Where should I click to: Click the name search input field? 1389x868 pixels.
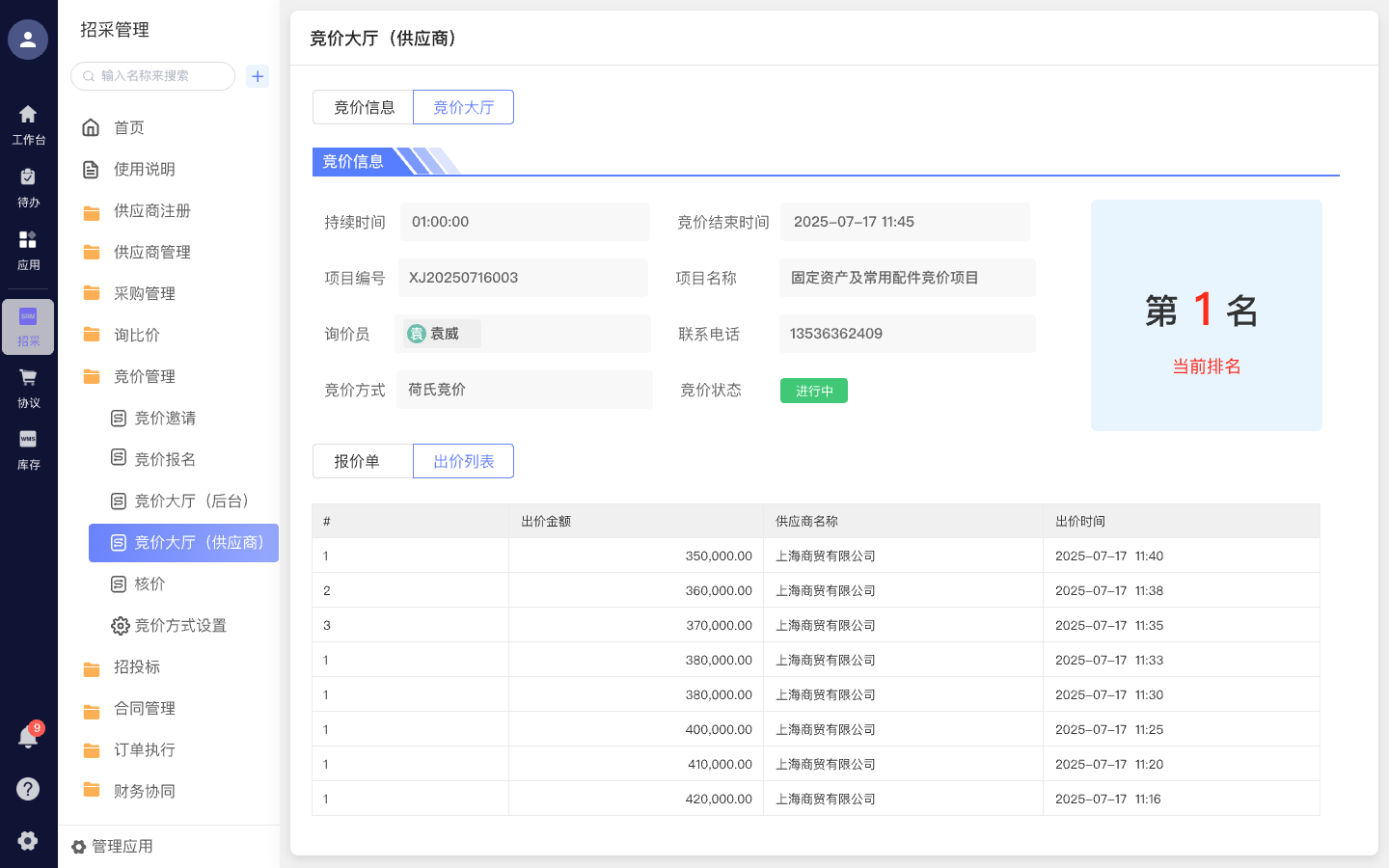tap(151, 76)
